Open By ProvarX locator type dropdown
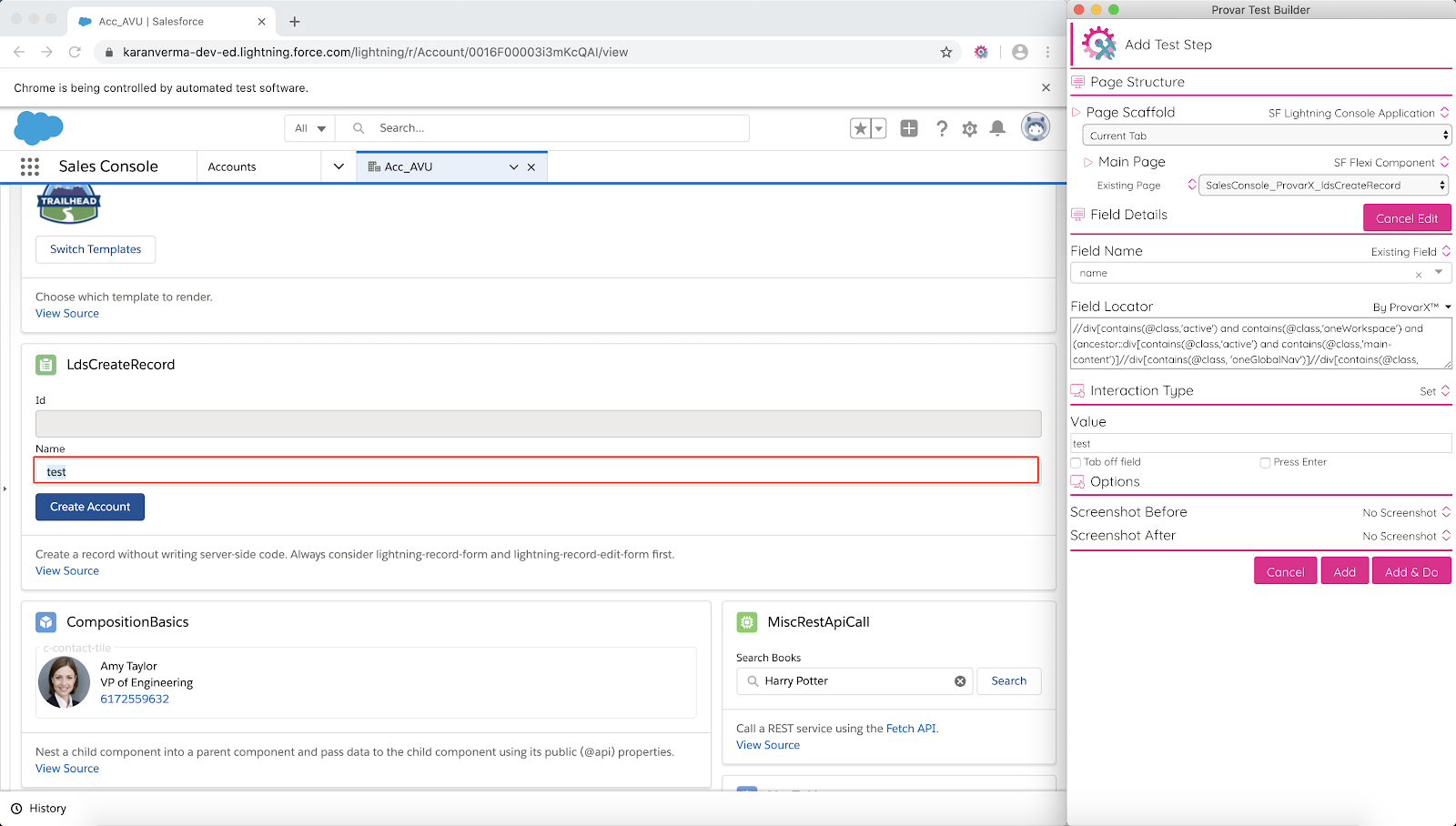Screen dimensions: 1456x826 1411,307
